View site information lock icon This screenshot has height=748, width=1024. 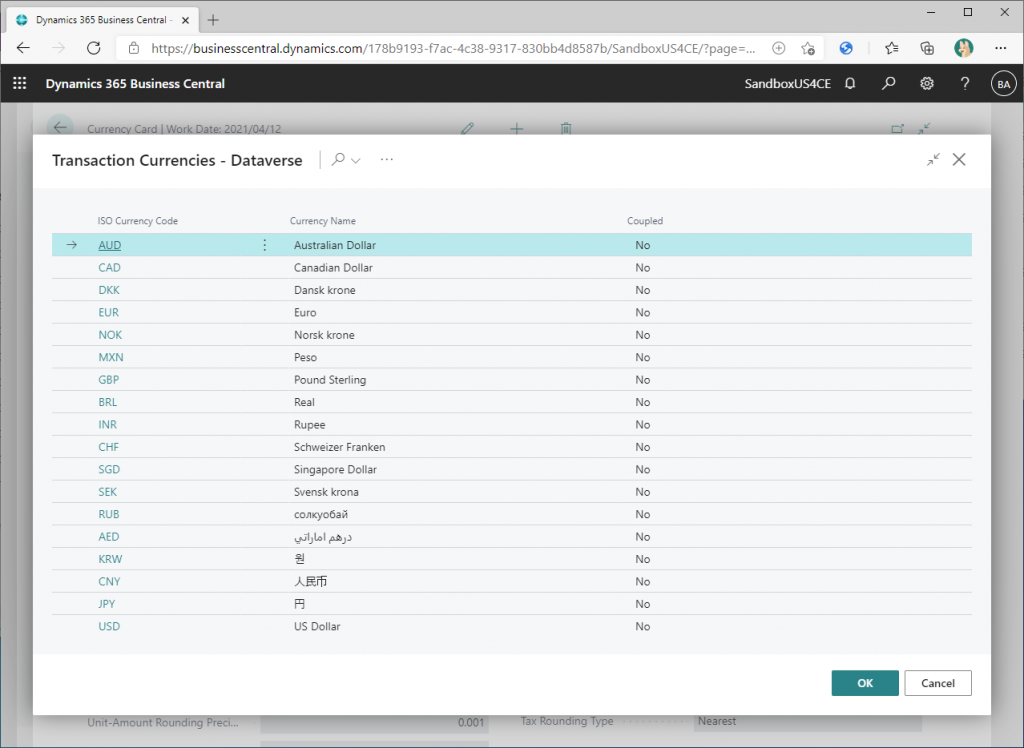point(134,48)
